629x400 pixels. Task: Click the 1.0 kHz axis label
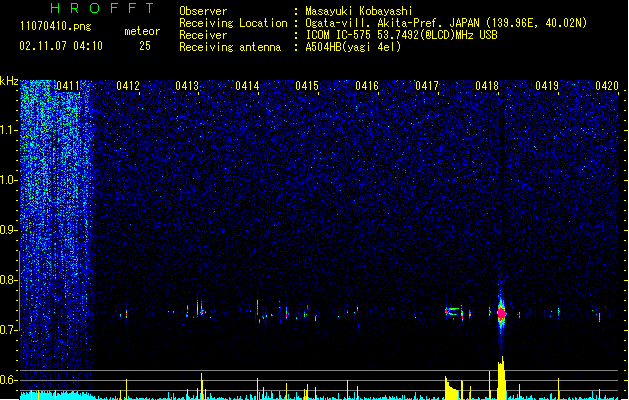pos(8,180)
